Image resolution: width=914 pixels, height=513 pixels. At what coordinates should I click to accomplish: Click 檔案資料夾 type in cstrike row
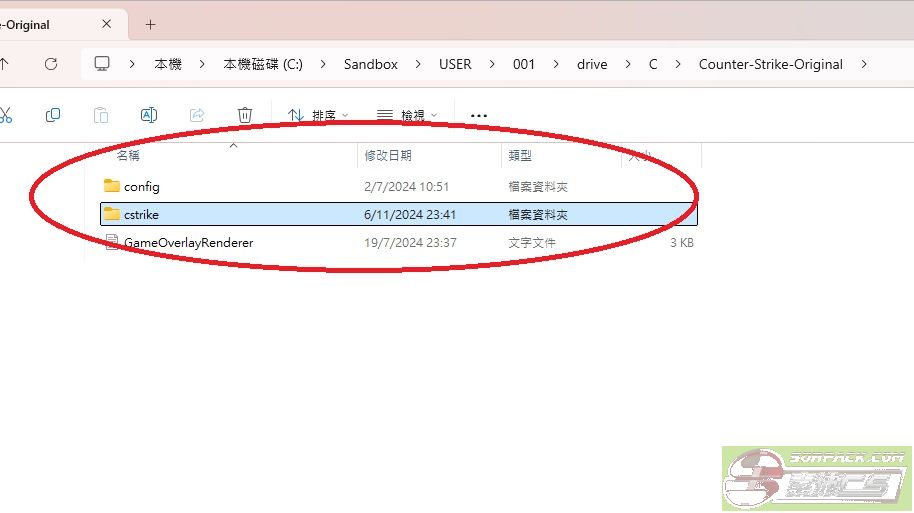tap(538, 215)
